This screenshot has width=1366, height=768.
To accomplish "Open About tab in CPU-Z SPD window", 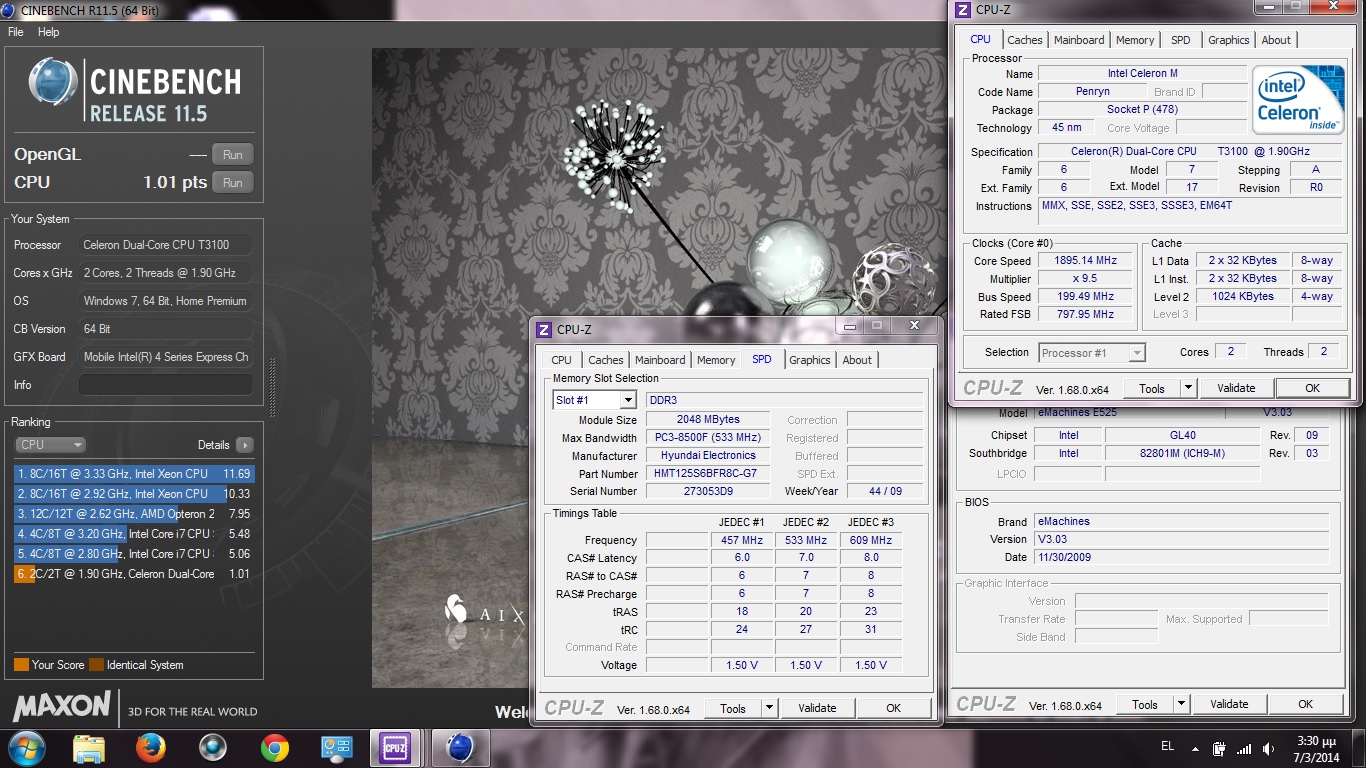I will [857, 360].
